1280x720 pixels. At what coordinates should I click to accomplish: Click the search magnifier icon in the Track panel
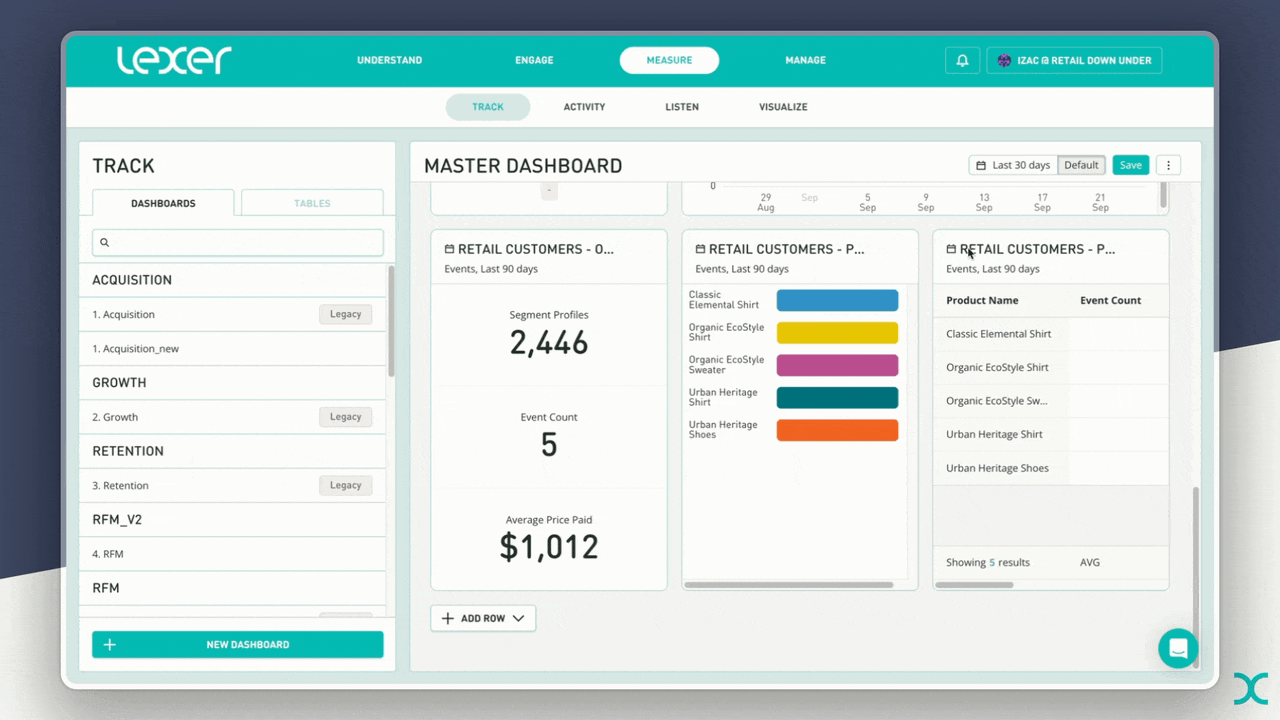[104, 242]
